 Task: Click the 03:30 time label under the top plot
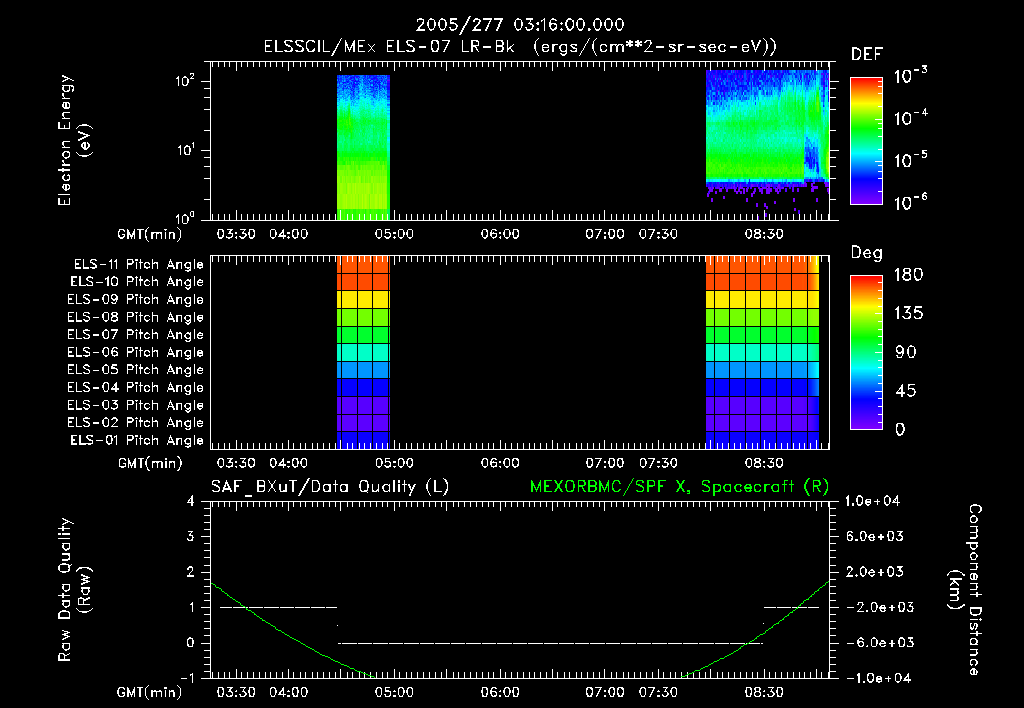236,234
